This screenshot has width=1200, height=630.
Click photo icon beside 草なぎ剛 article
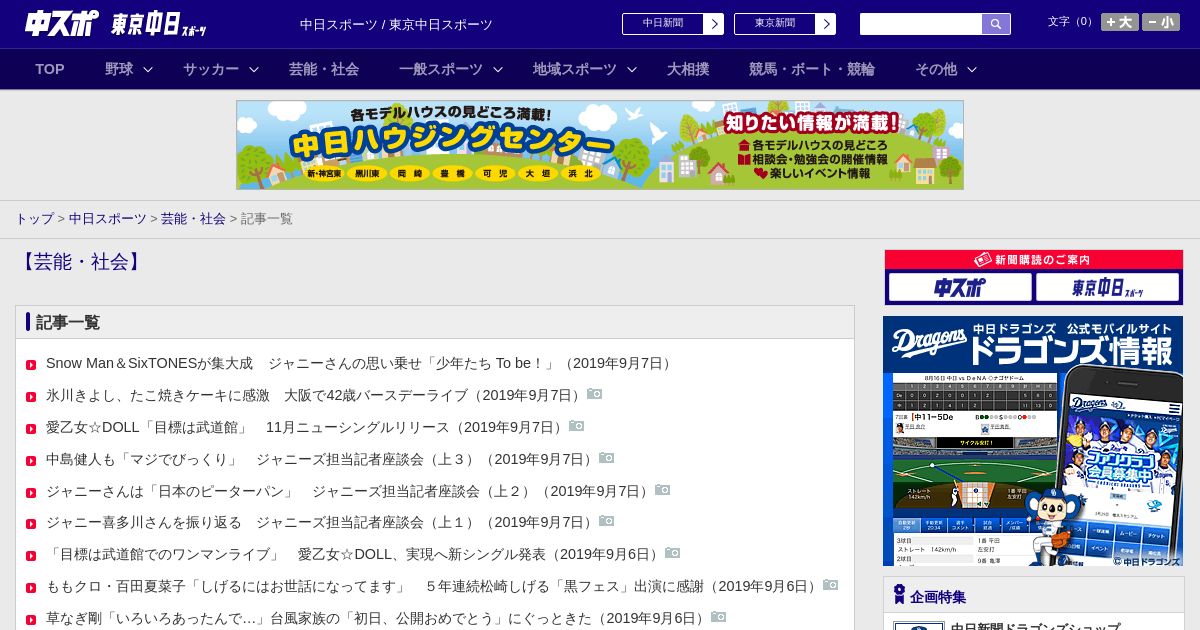click(x=719, y=617)
